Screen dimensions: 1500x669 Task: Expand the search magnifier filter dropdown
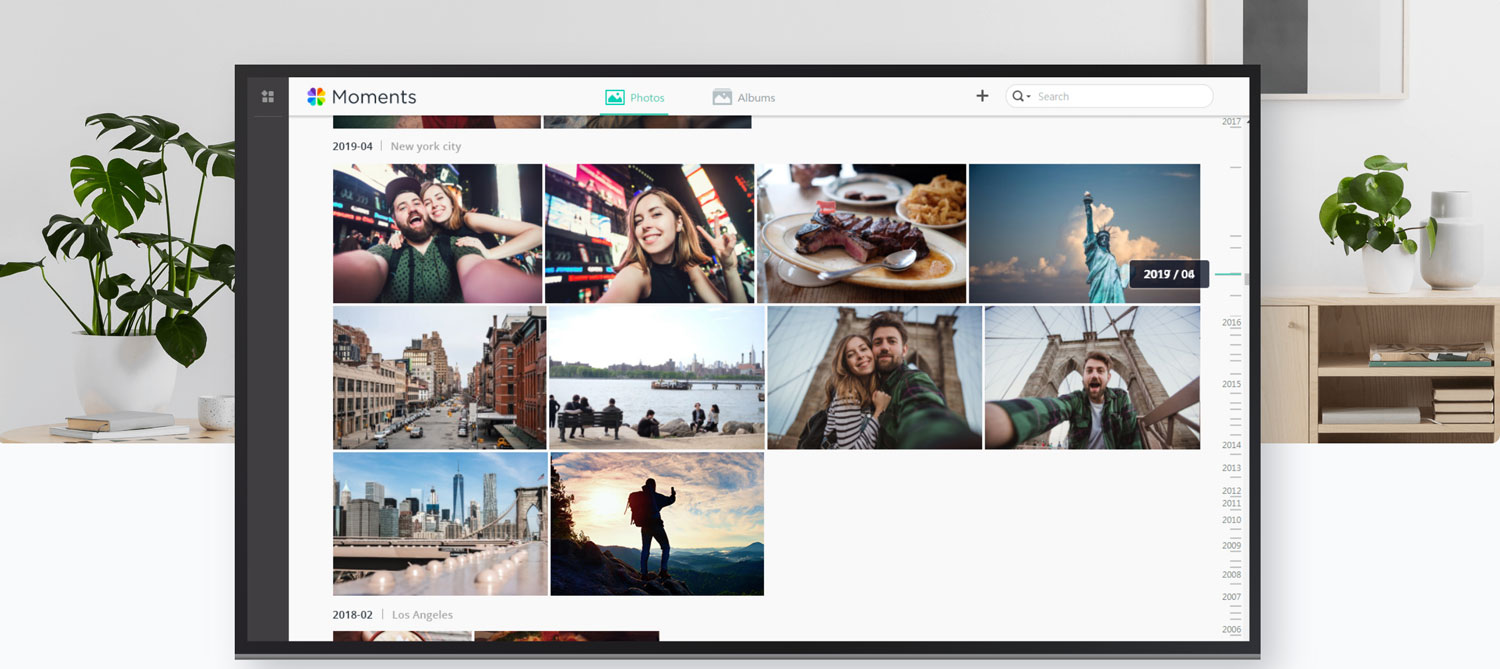(1020, 97)
